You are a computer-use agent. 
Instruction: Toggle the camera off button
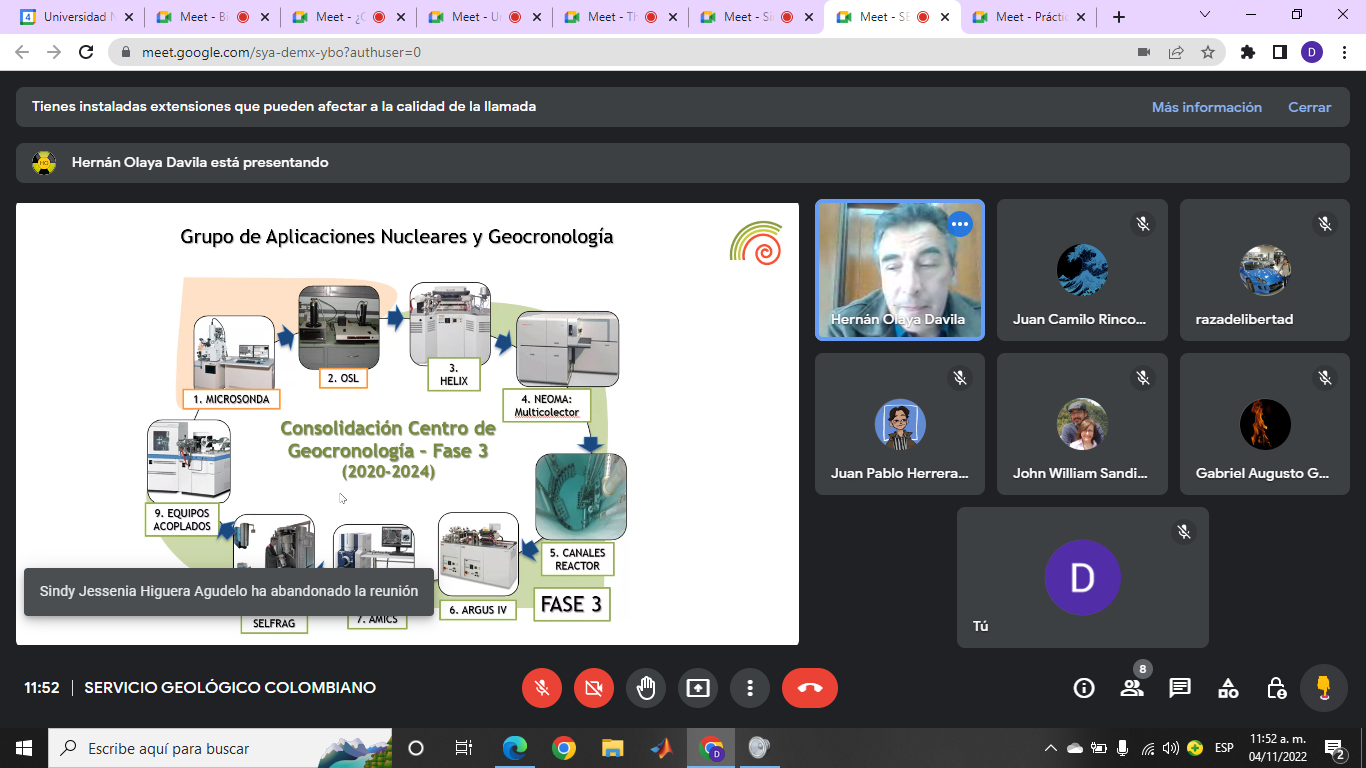tap(594, 688)
